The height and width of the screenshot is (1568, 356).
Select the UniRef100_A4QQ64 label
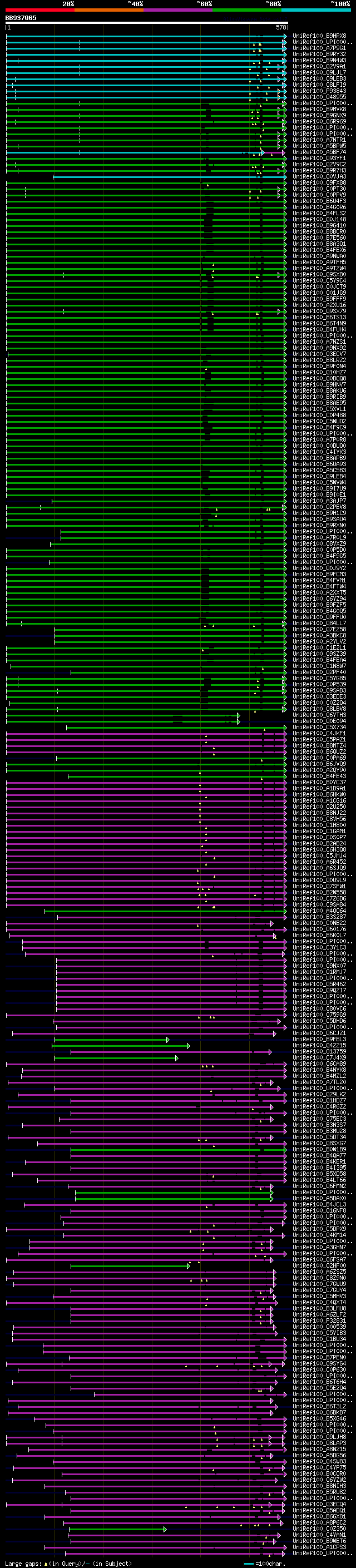tap(319, 911)
